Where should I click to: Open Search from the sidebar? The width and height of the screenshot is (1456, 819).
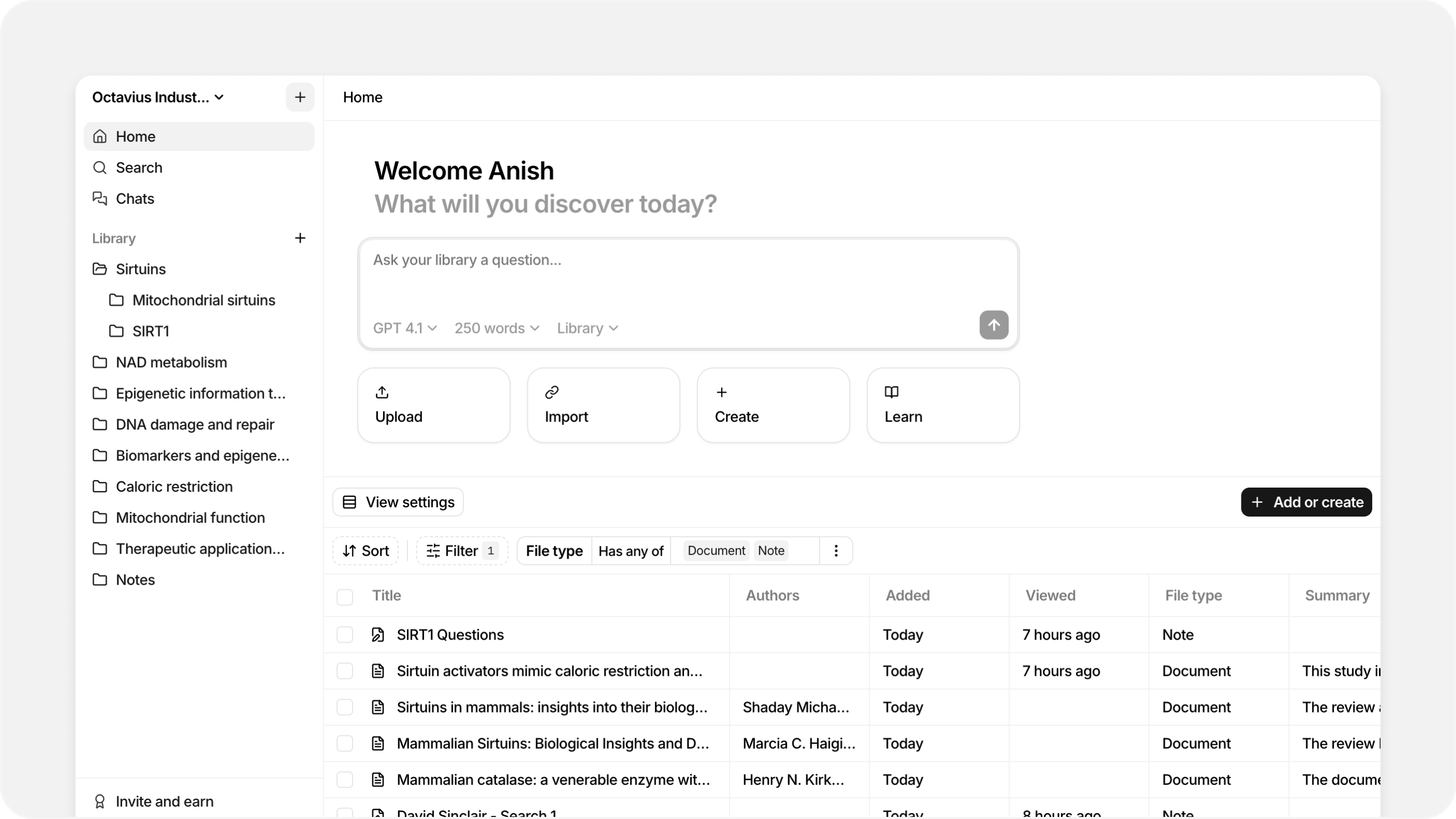(x=199, y=168)
